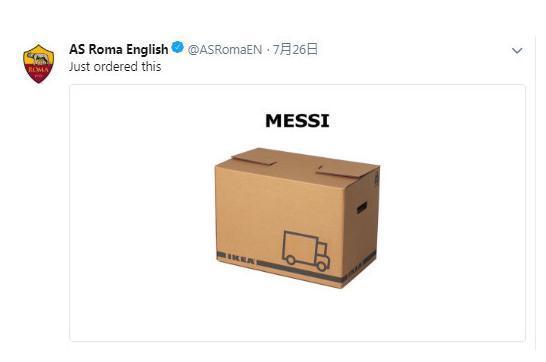546x362 pixels.
Task: Click the dark stripe along the box bottom
Action: click(x=301, y=270)
